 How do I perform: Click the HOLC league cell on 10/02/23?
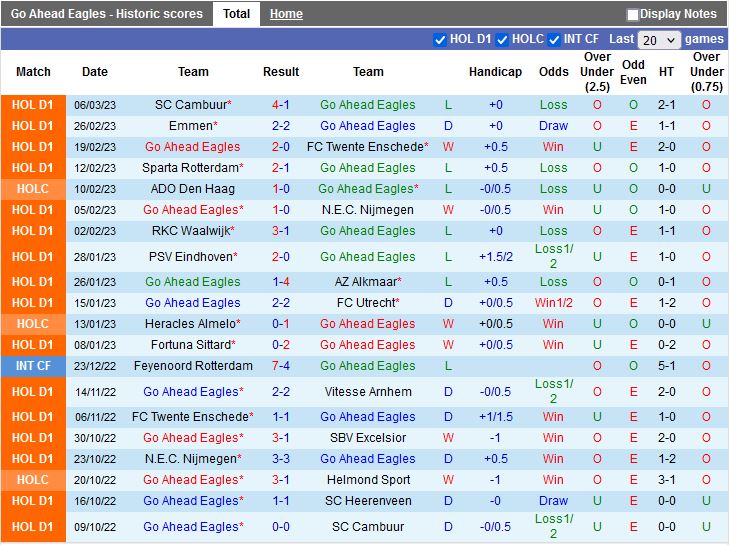click(33, 189)
